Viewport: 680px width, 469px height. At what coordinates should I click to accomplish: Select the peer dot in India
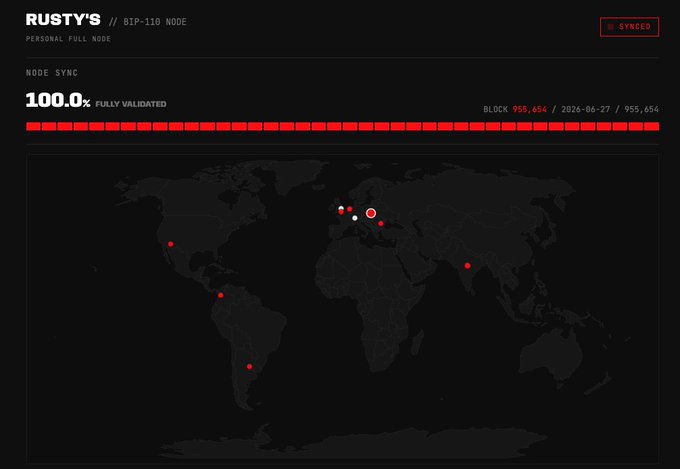(x=468, y=266)
